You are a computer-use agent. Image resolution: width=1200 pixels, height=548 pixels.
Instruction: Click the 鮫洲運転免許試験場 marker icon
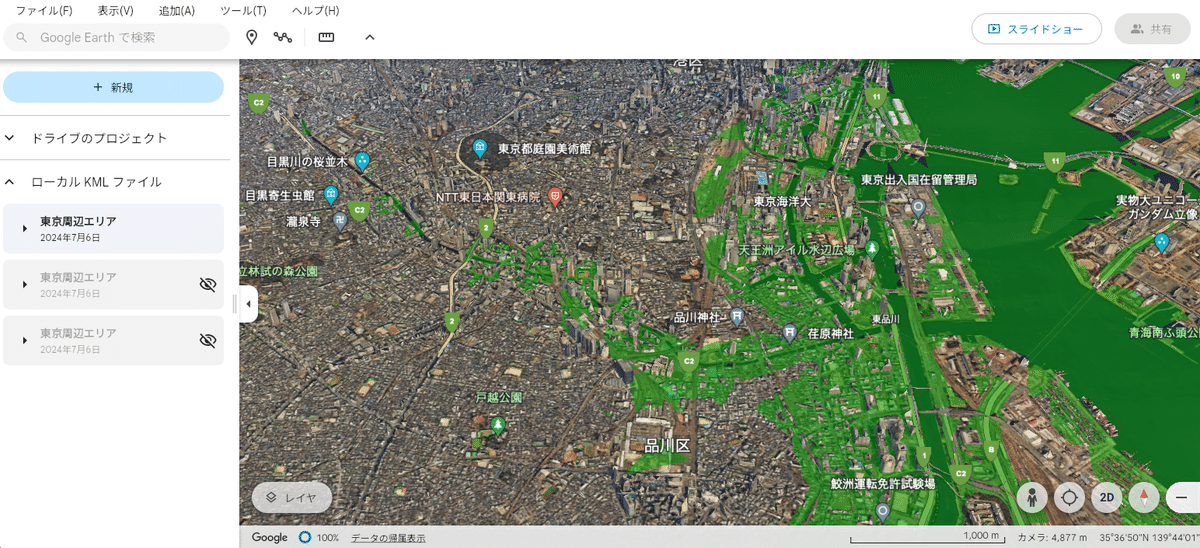click(x=882, y=511)
